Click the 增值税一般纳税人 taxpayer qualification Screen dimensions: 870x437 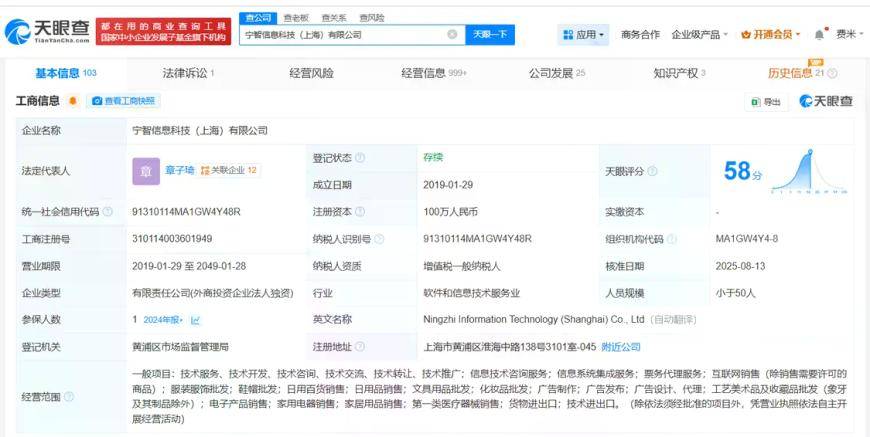(462, 266)
